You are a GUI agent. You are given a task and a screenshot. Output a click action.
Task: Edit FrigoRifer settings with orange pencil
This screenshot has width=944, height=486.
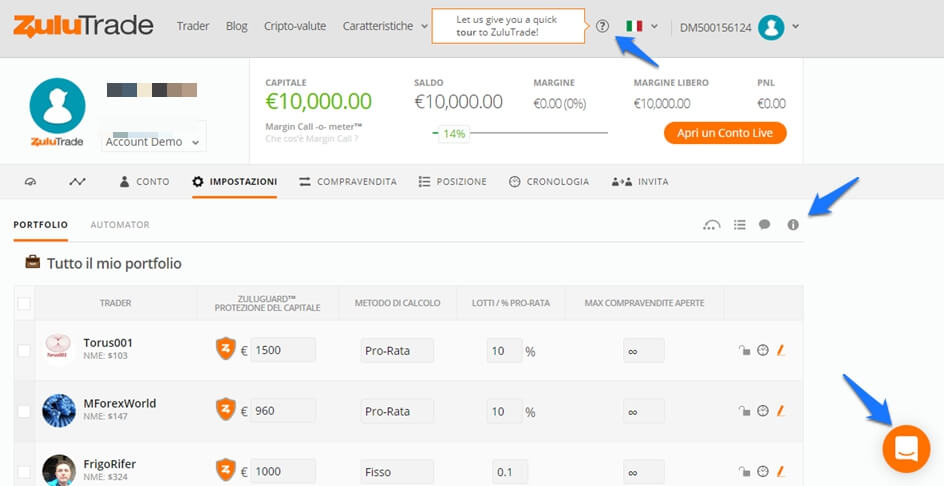pyautogui.click(x=781, y=472)
